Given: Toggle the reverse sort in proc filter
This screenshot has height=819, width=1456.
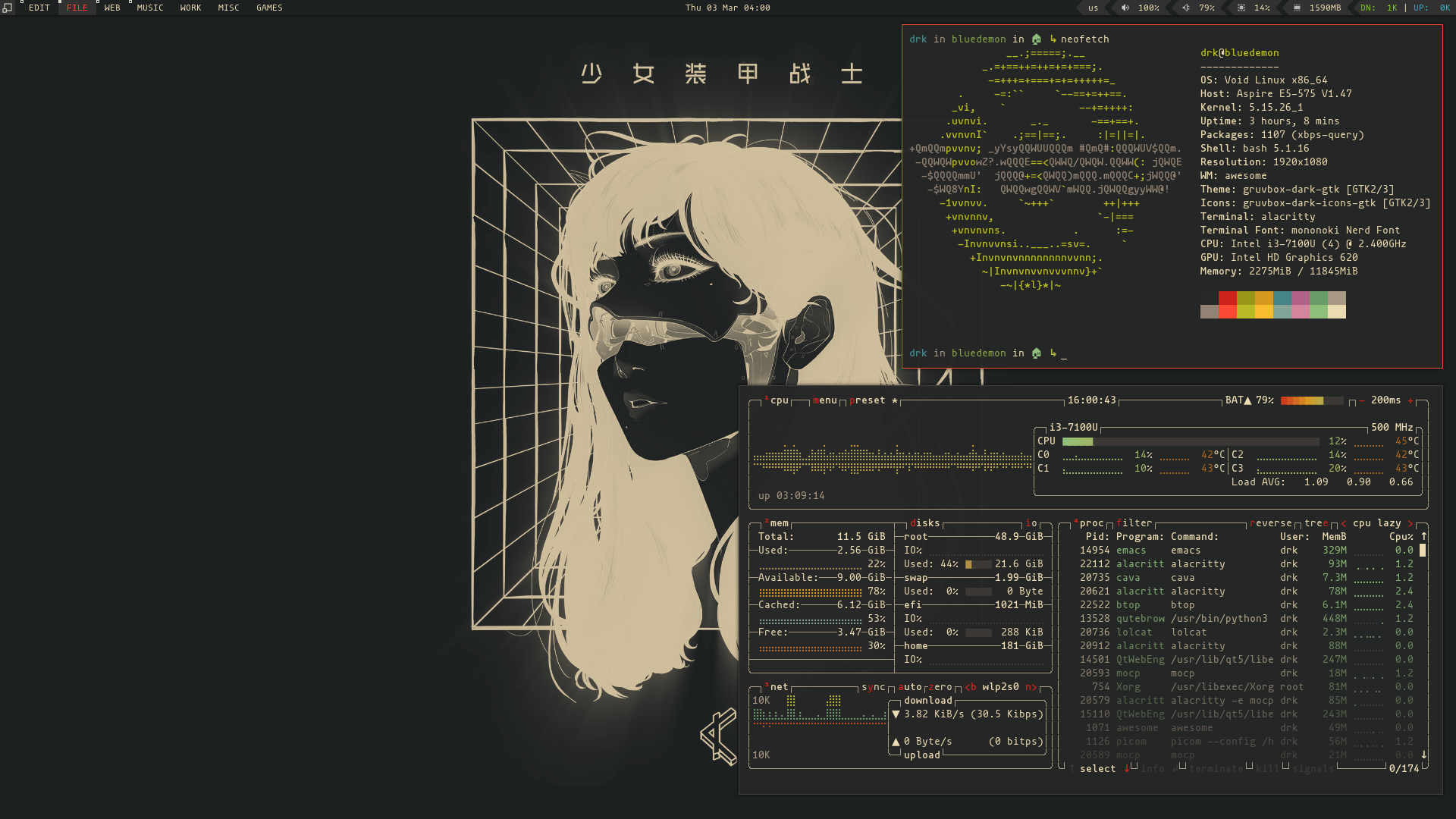Looking at the screenshot, I should pyautogui.click(x=1270, y=522).
